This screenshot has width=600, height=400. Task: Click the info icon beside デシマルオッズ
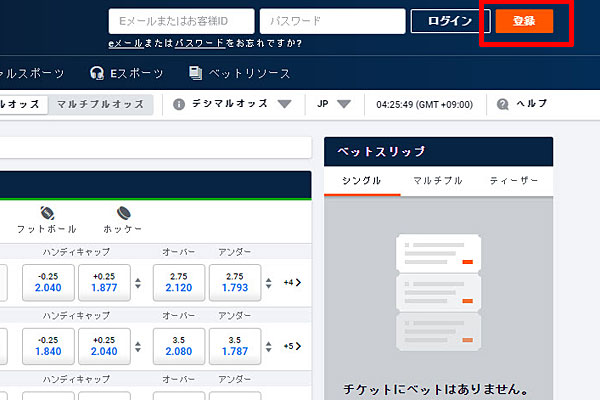click(x=179, y=104)
